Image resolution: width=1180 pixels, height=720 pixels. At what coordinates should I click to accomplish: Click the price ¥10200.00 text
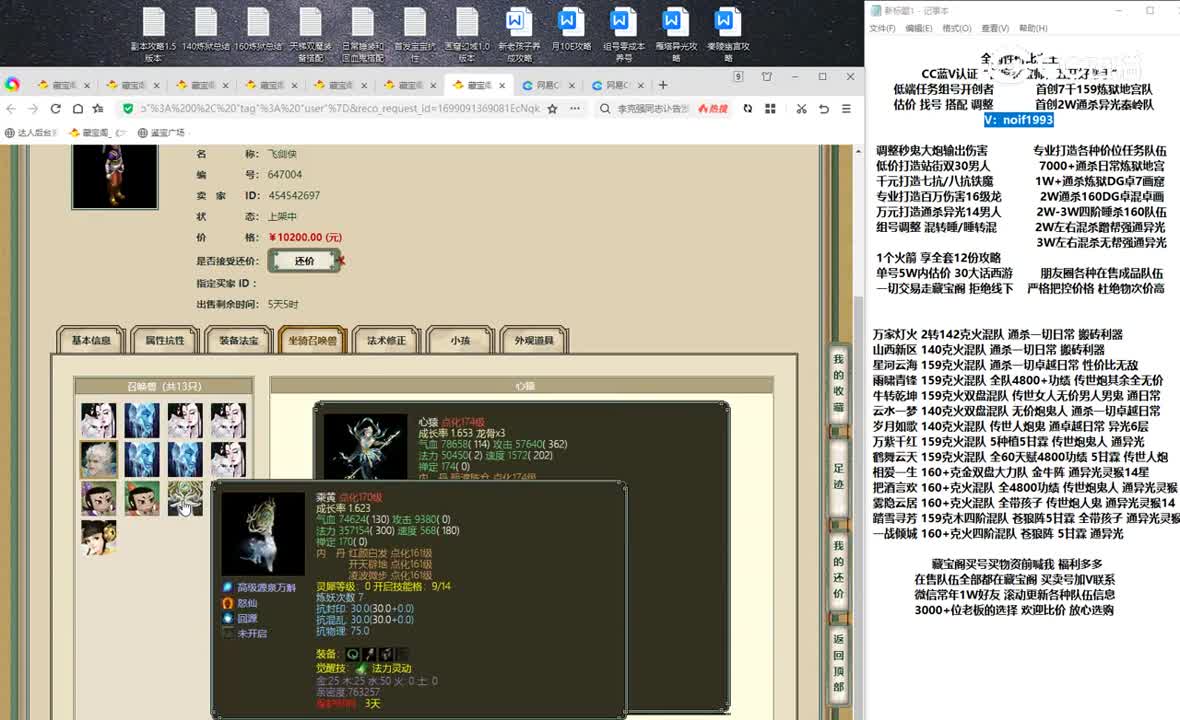(x=306, y=237)
